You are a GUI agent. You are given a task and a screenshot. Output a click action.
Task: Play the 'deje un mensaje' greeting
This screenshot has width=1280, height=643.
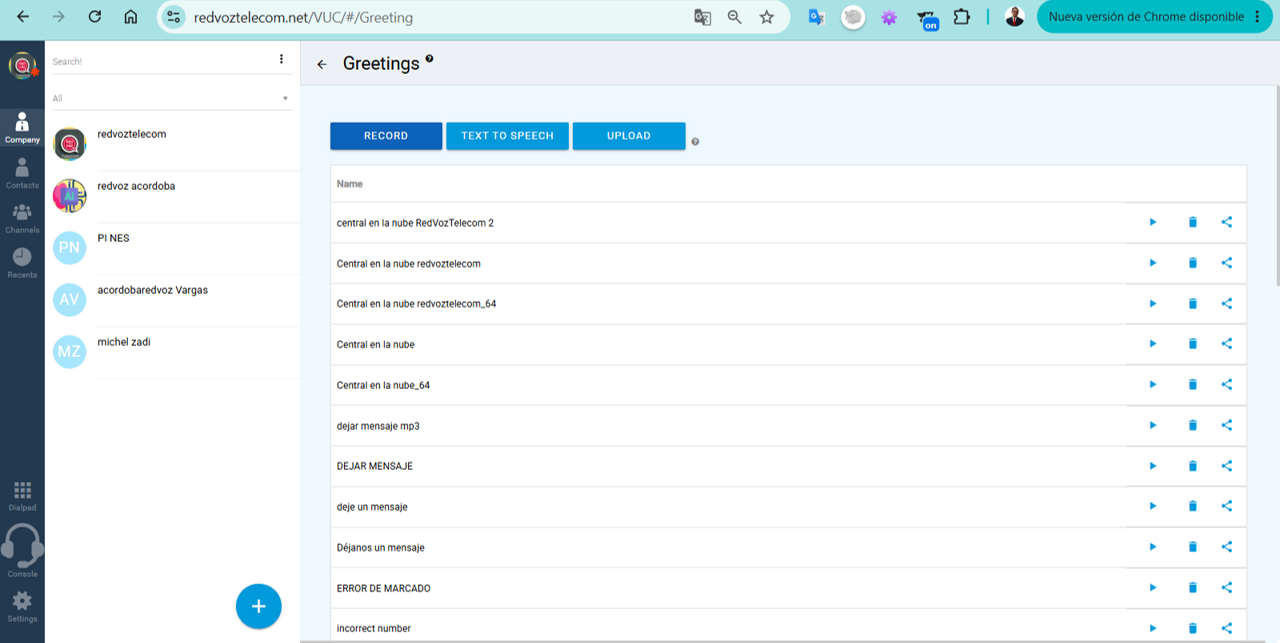tap(1152, 506)
